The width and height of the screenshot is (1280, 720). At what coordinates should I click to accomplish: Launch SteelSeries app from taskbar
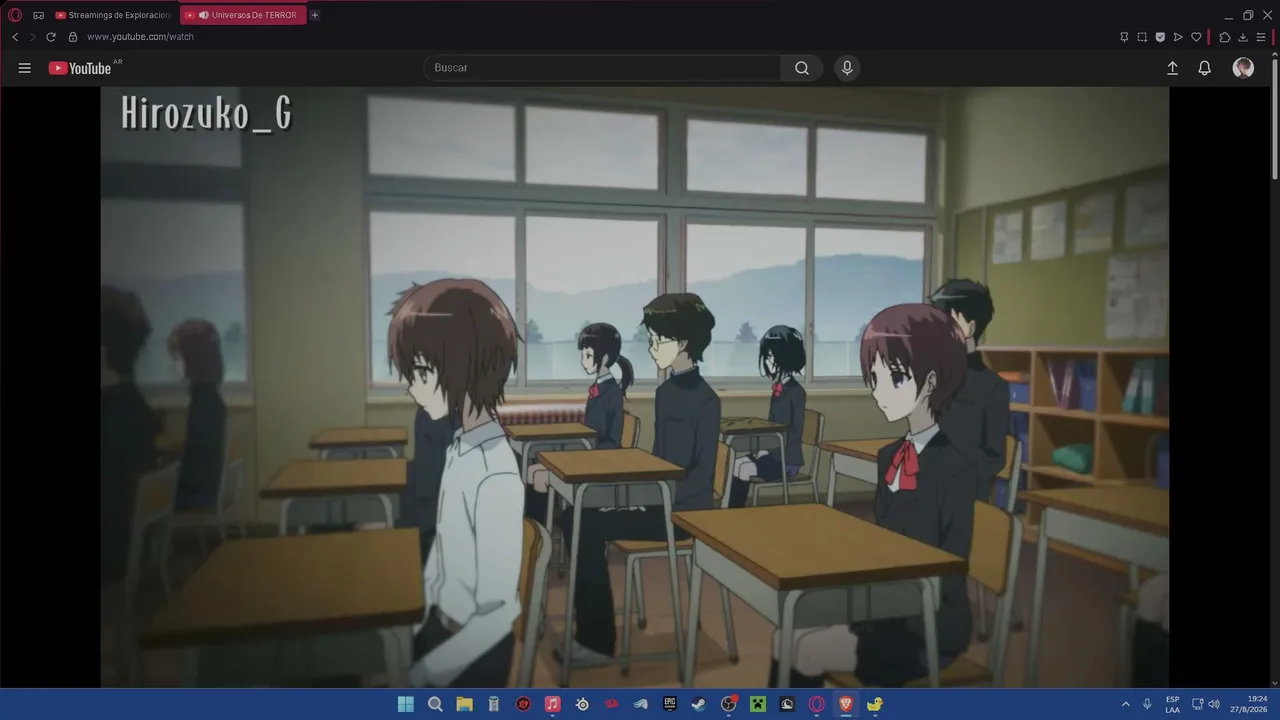pyautogui.click(x=582, y=704)
